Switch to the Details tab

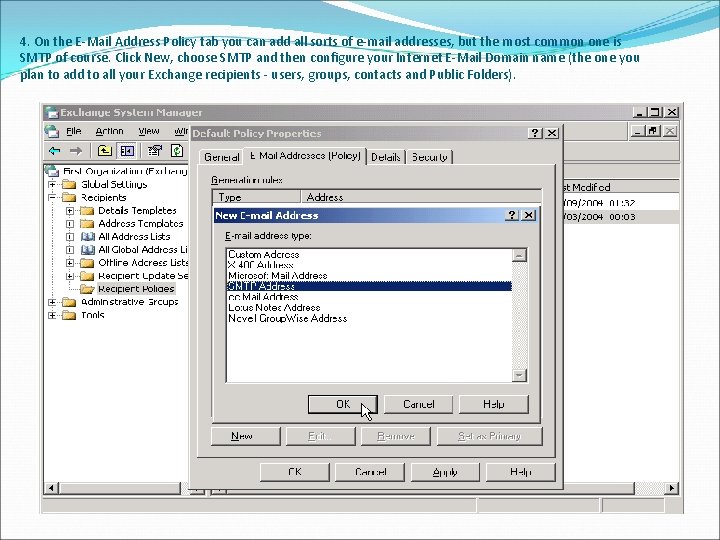click(386, 157)
